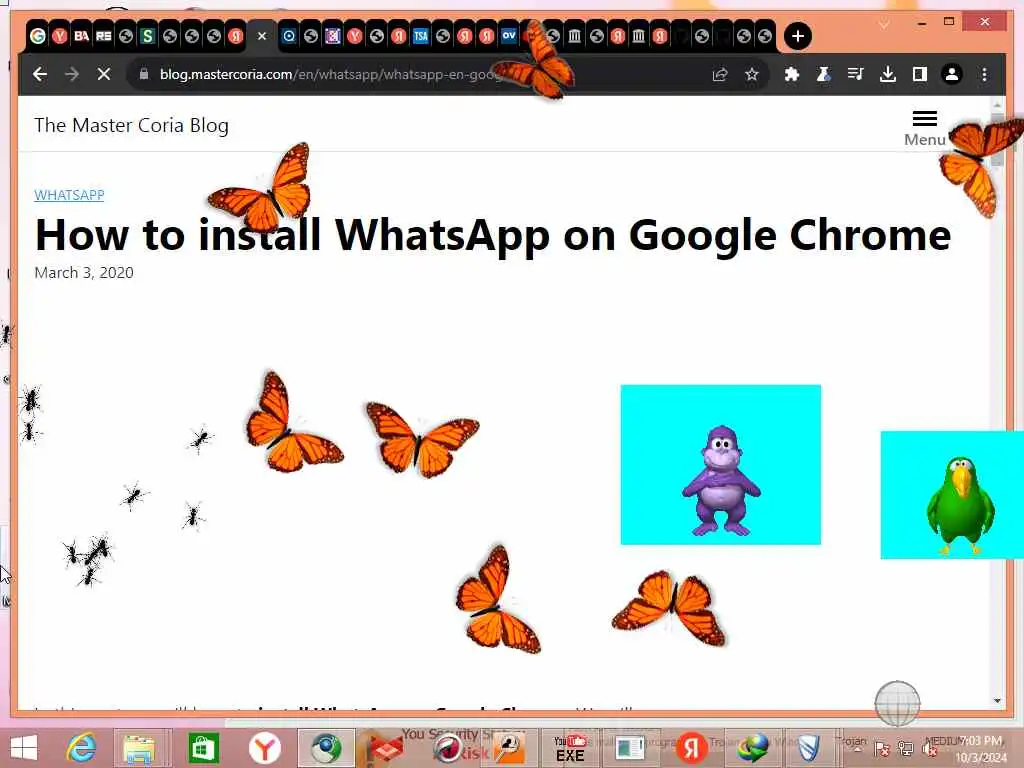Close the active tab

(262, 36)
